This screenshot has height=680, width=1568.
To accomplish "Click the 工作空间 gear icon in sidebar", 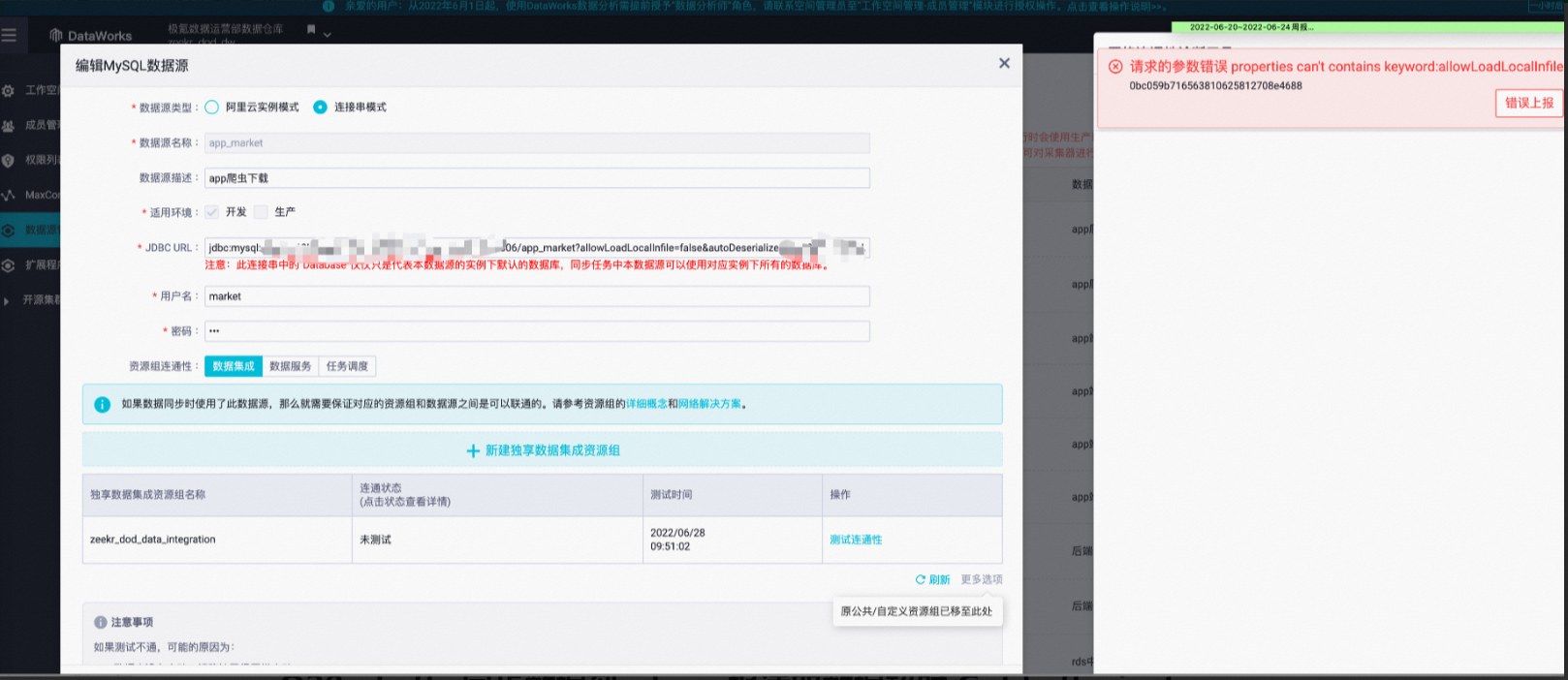I will coord(9,91).
